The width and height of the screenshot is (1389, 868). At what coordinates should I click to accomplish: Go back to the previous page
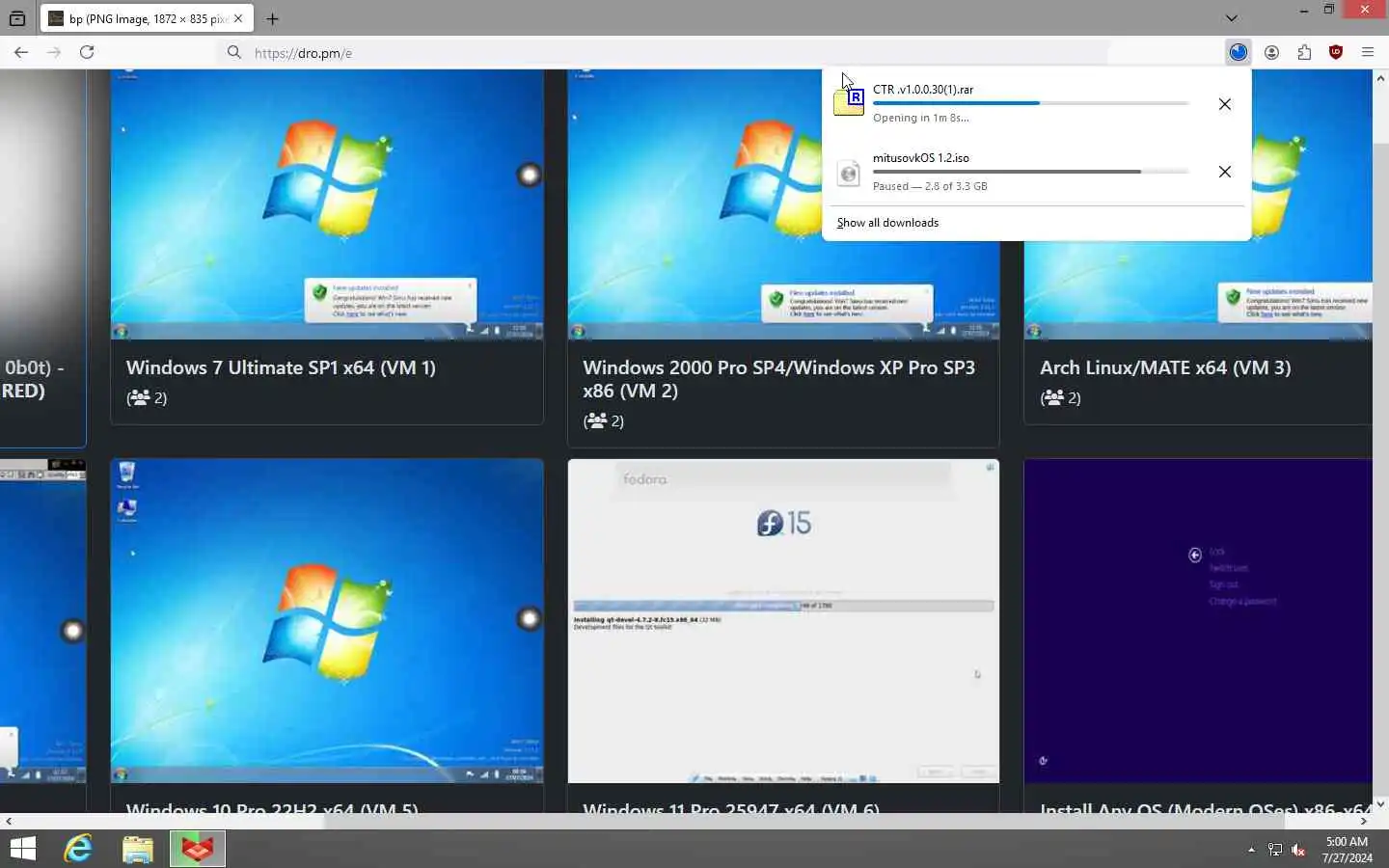[x=21, y=52]
